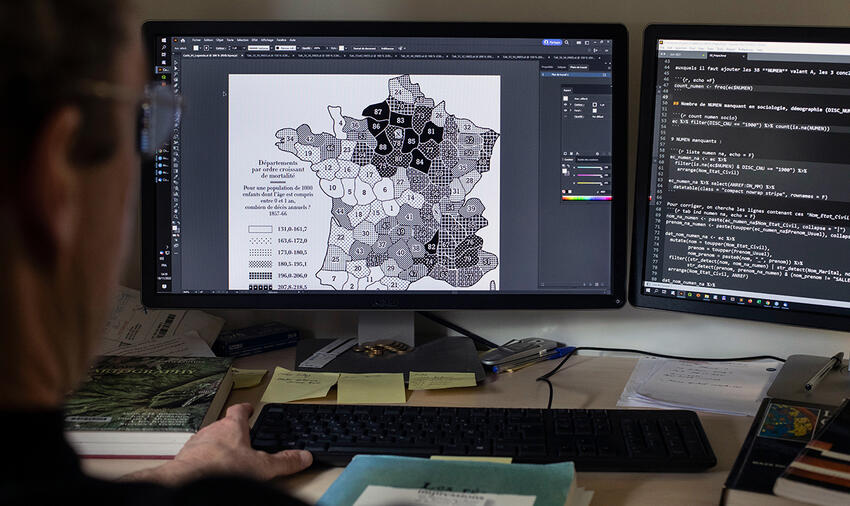Image resolution: width=850 pixels, height=506 pixels.
Task: Select the Selection tool (black arrow) in Illustrator toolbar
Action: [x=176, y=62]
